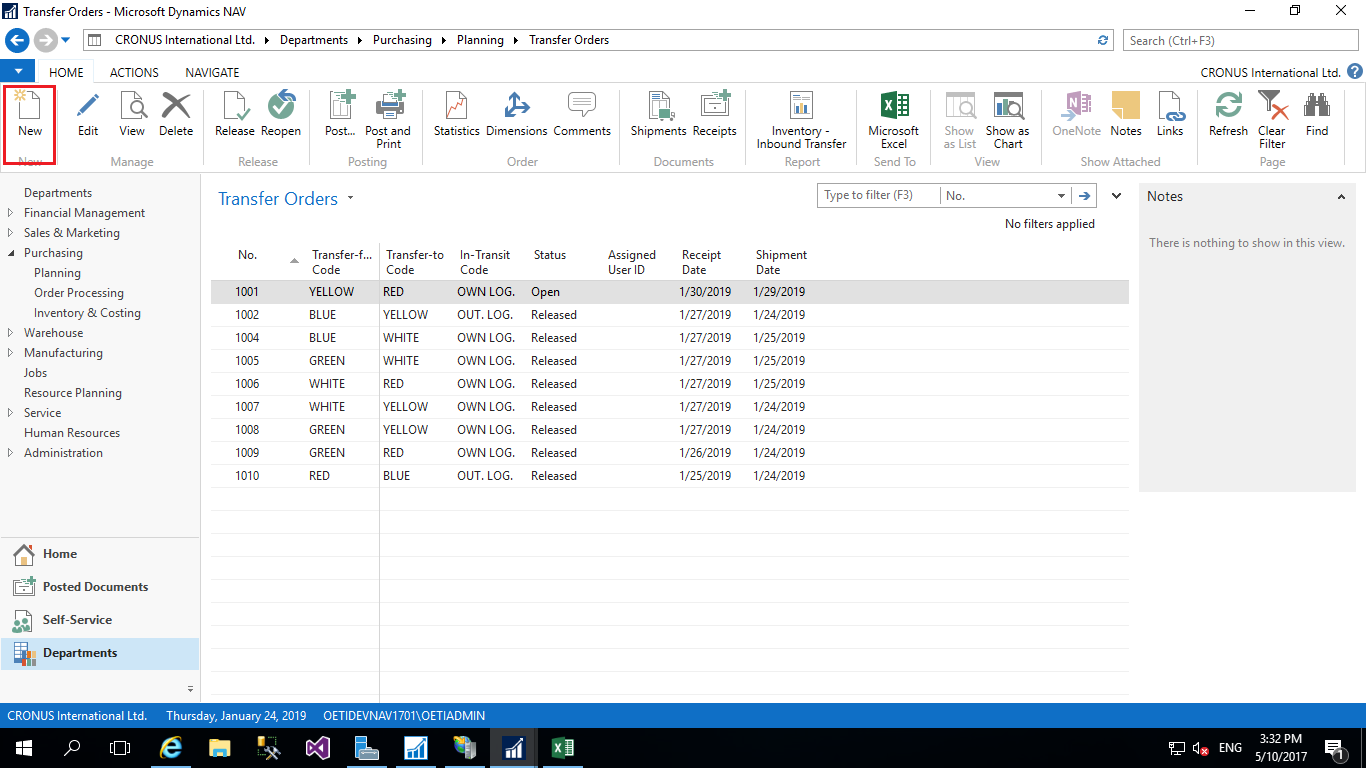The width and height of the screenshot is (1366, 768).
Task: Click the Post... ribbon icon
Action: (x=340, y=115)
